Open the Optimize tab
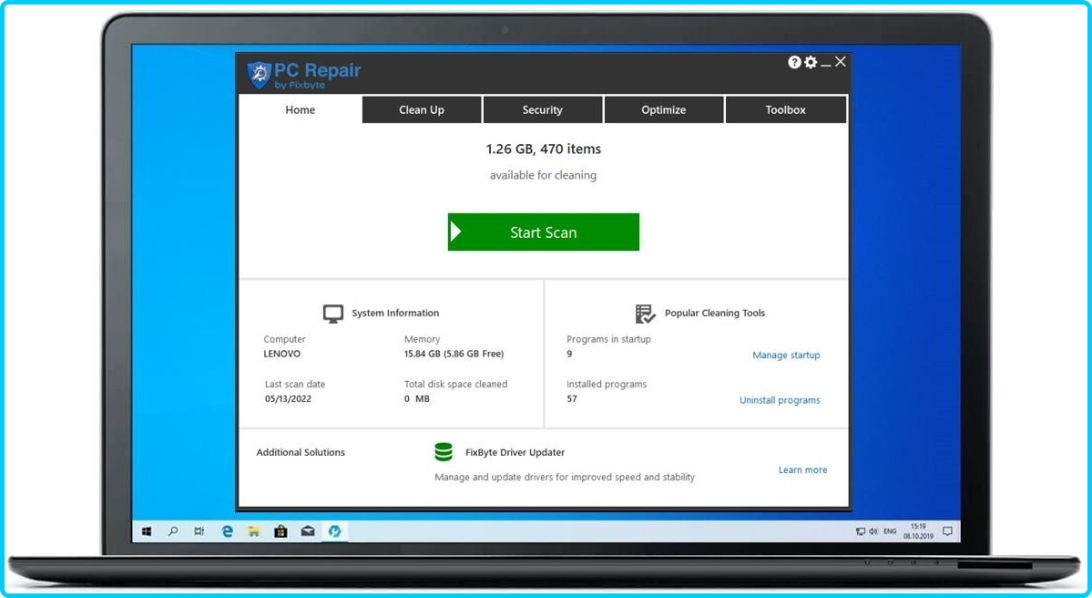The image size is (1092, 598). click(663, 110)
